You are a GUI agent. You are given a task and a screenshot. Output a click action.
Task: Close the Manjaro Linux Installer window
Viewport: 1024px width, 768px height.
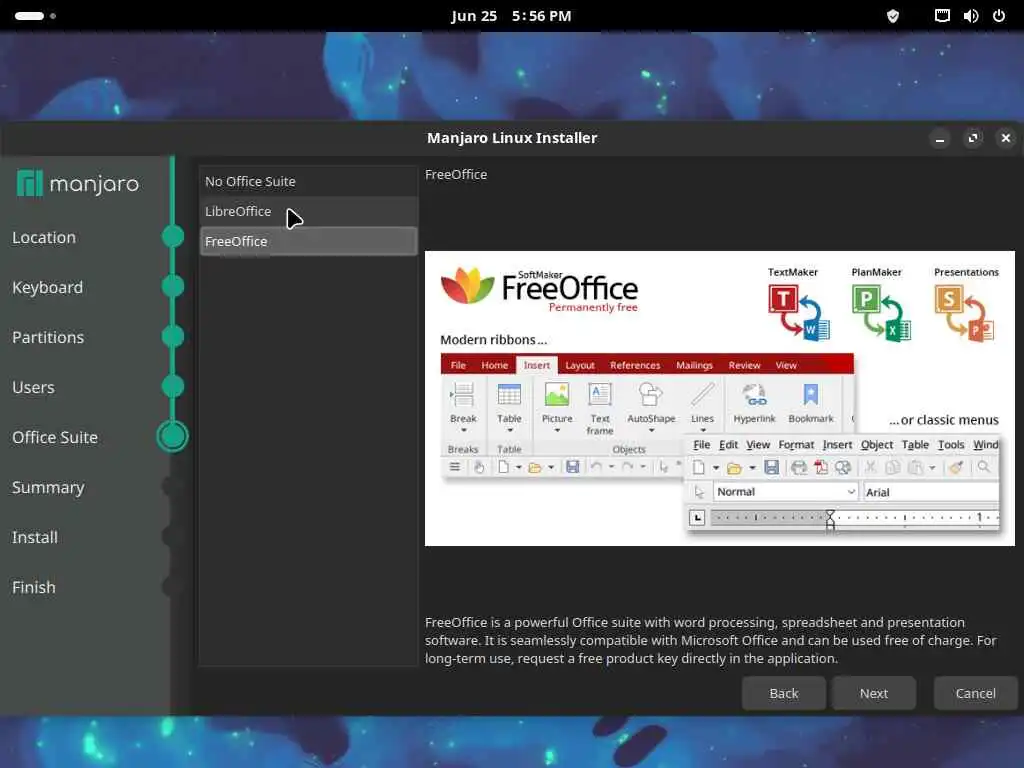click(x=1006, y=138)
